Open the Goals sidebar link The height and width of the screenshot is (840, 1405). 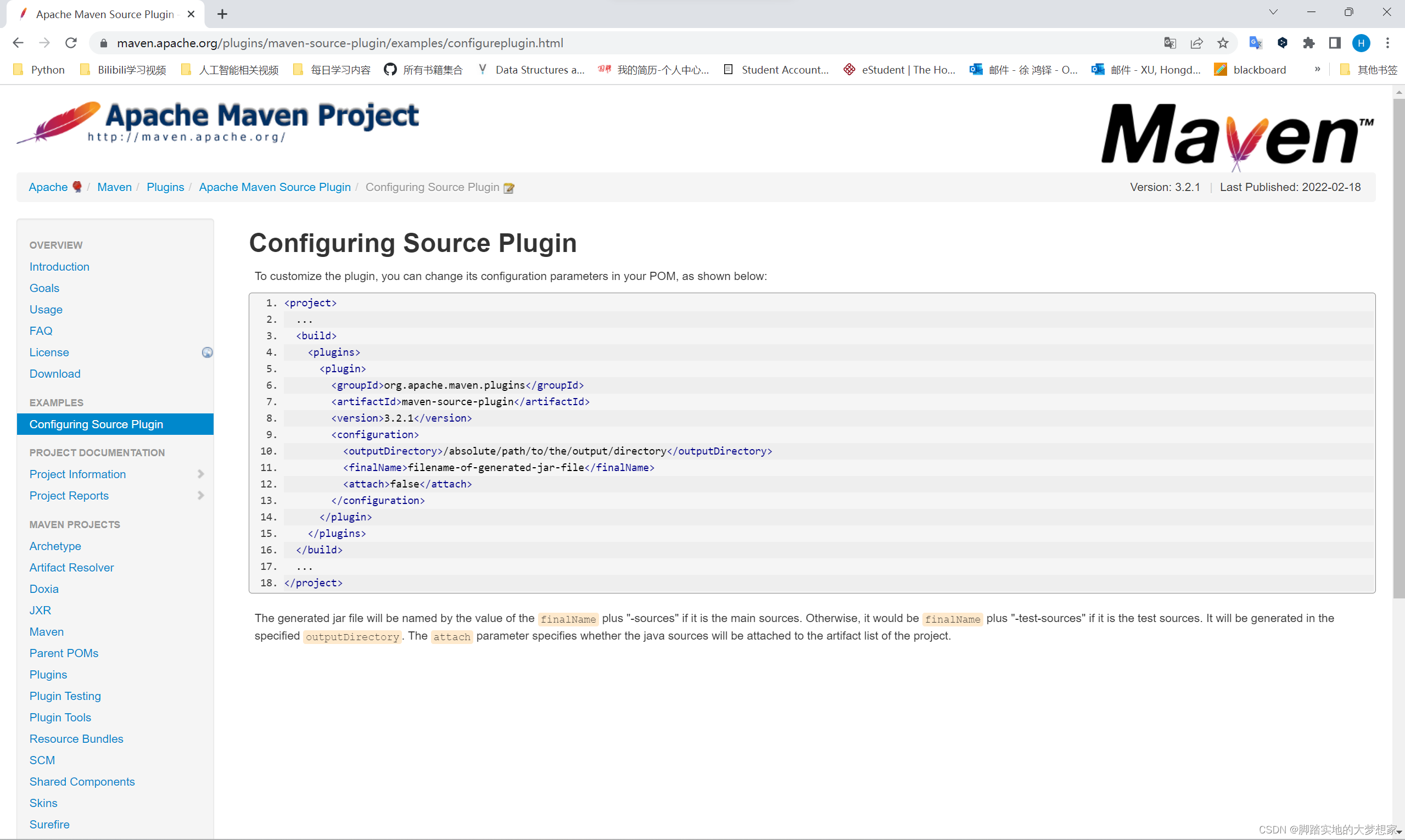44,288
